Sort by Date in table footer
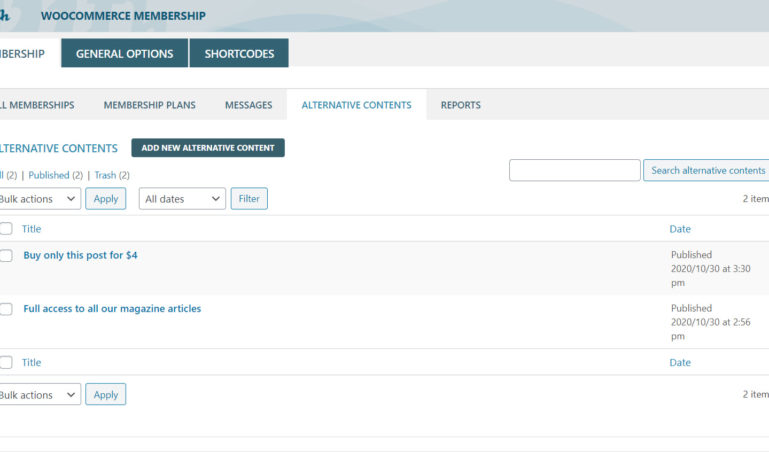 (x=680, y=362)
